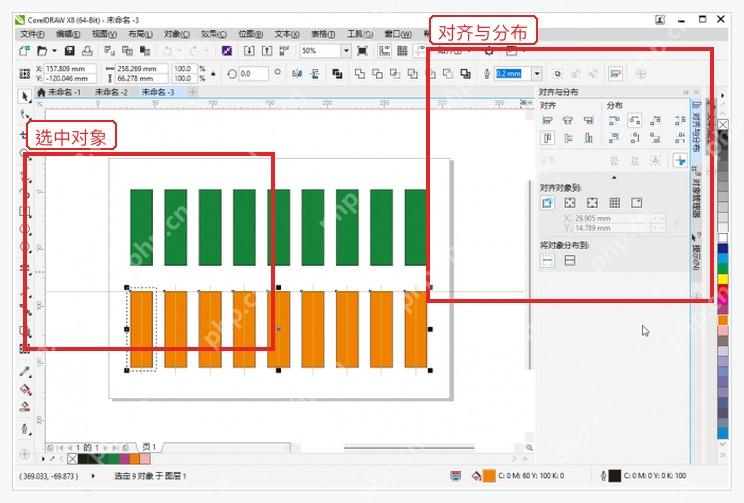This screenshot has height=503, width=744.
Task: Click the 页1 page tab
Action: point(149,447)
